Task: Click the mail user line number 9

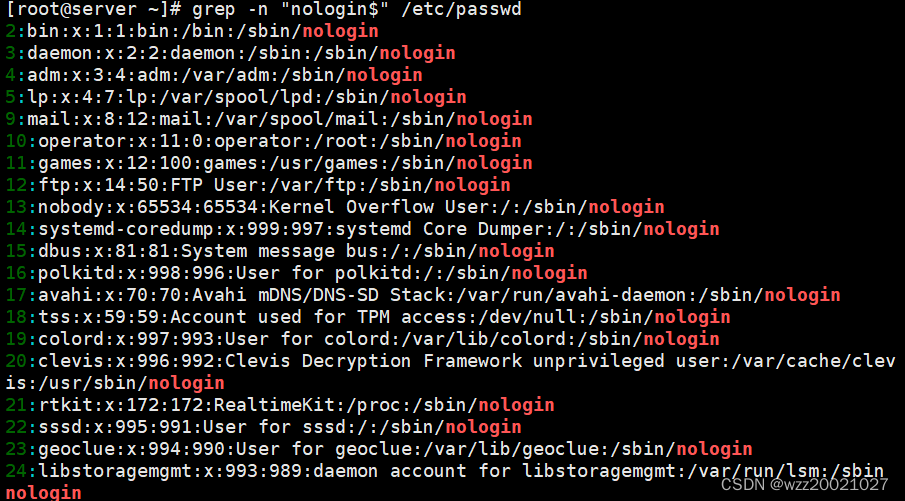Action: (x=11, y=119)
